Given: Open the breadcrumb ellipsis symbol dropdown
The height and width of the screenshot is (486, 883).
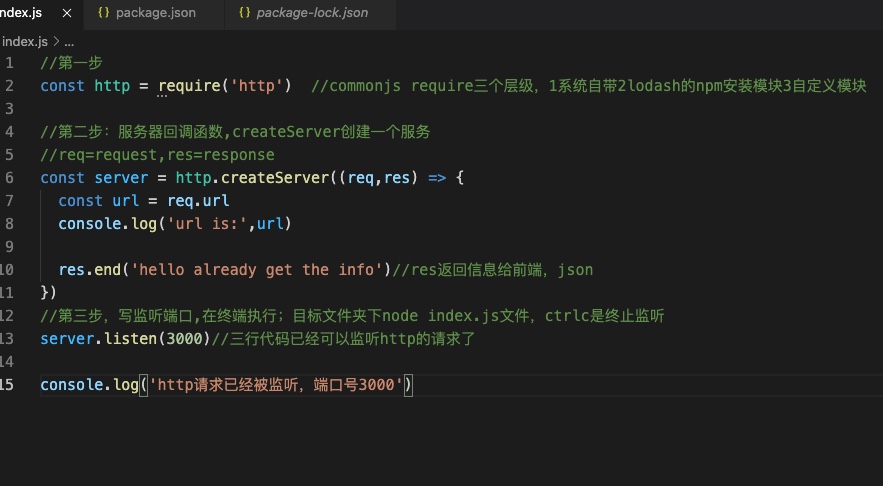Looking at the screenshot, I should (x=70, y=41).
